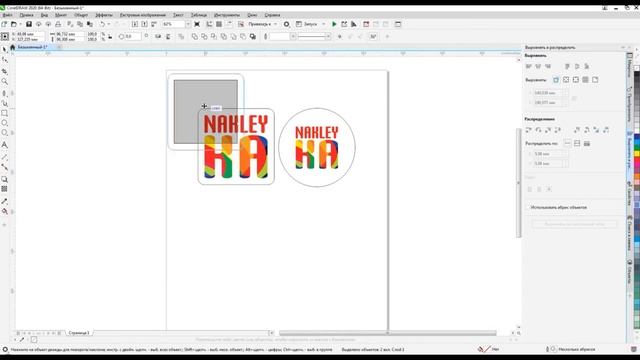
Task: Select the Rectangle tool
Action: (x=4, y=113)
